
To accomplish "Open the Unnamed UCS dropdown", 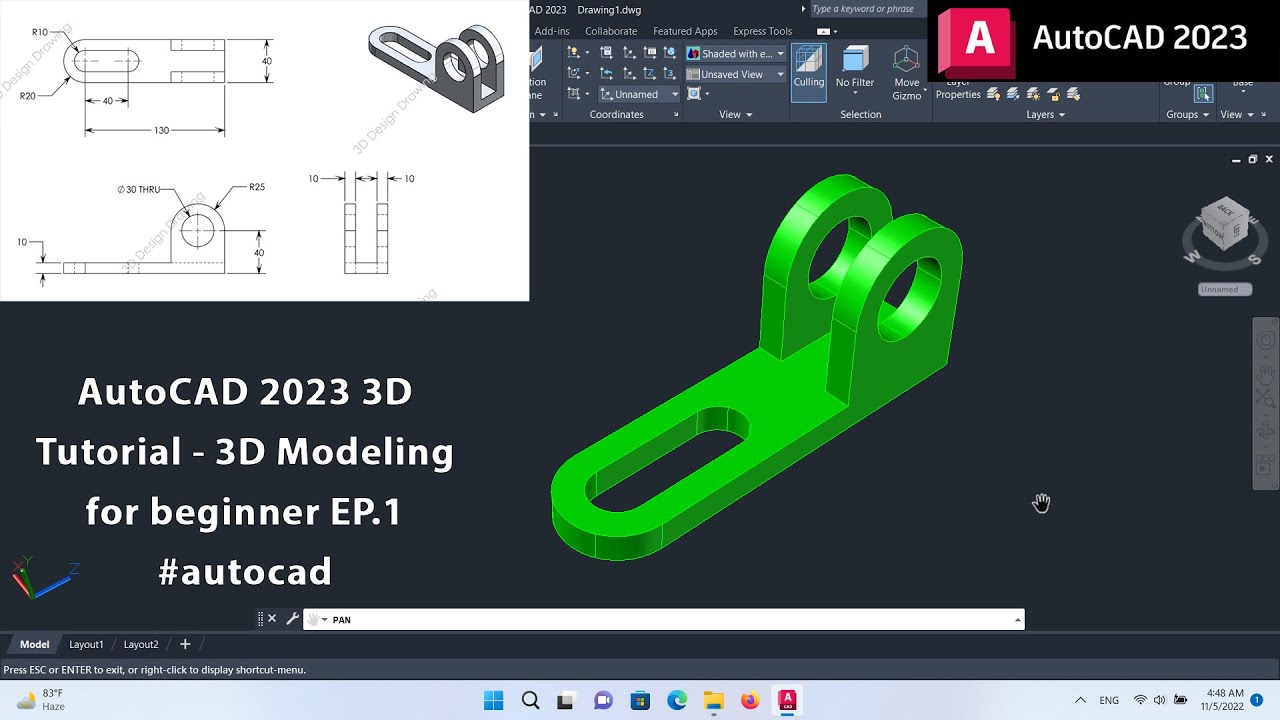I will coord(639,94).
